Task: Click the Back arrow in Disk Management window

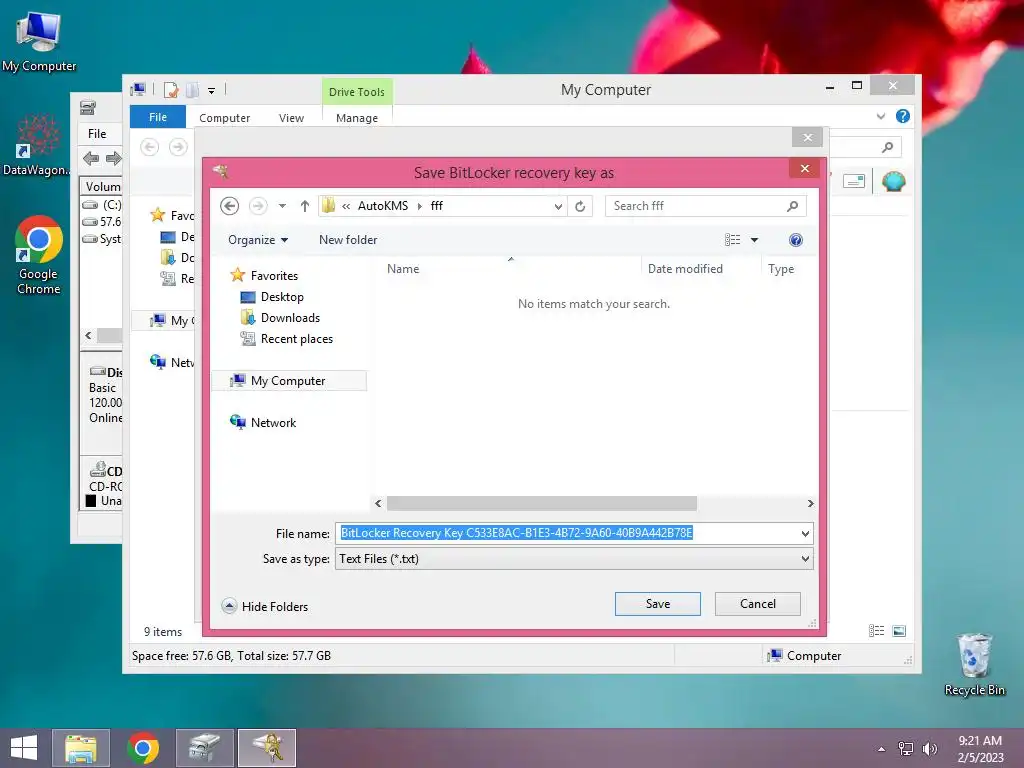Action: 91,158
